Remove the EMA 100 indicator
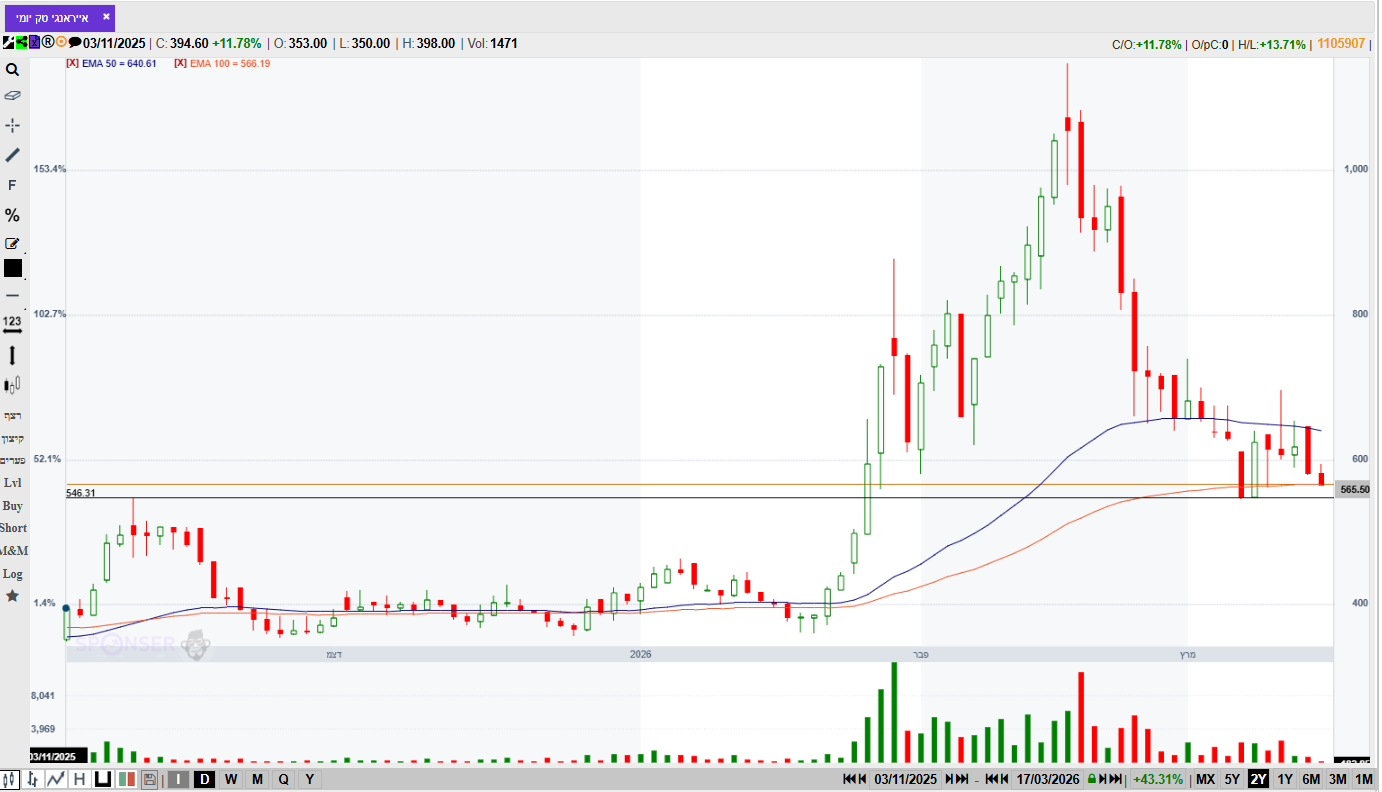Image resolution: width=1382 pixels, height=792 pixels. 180,63
